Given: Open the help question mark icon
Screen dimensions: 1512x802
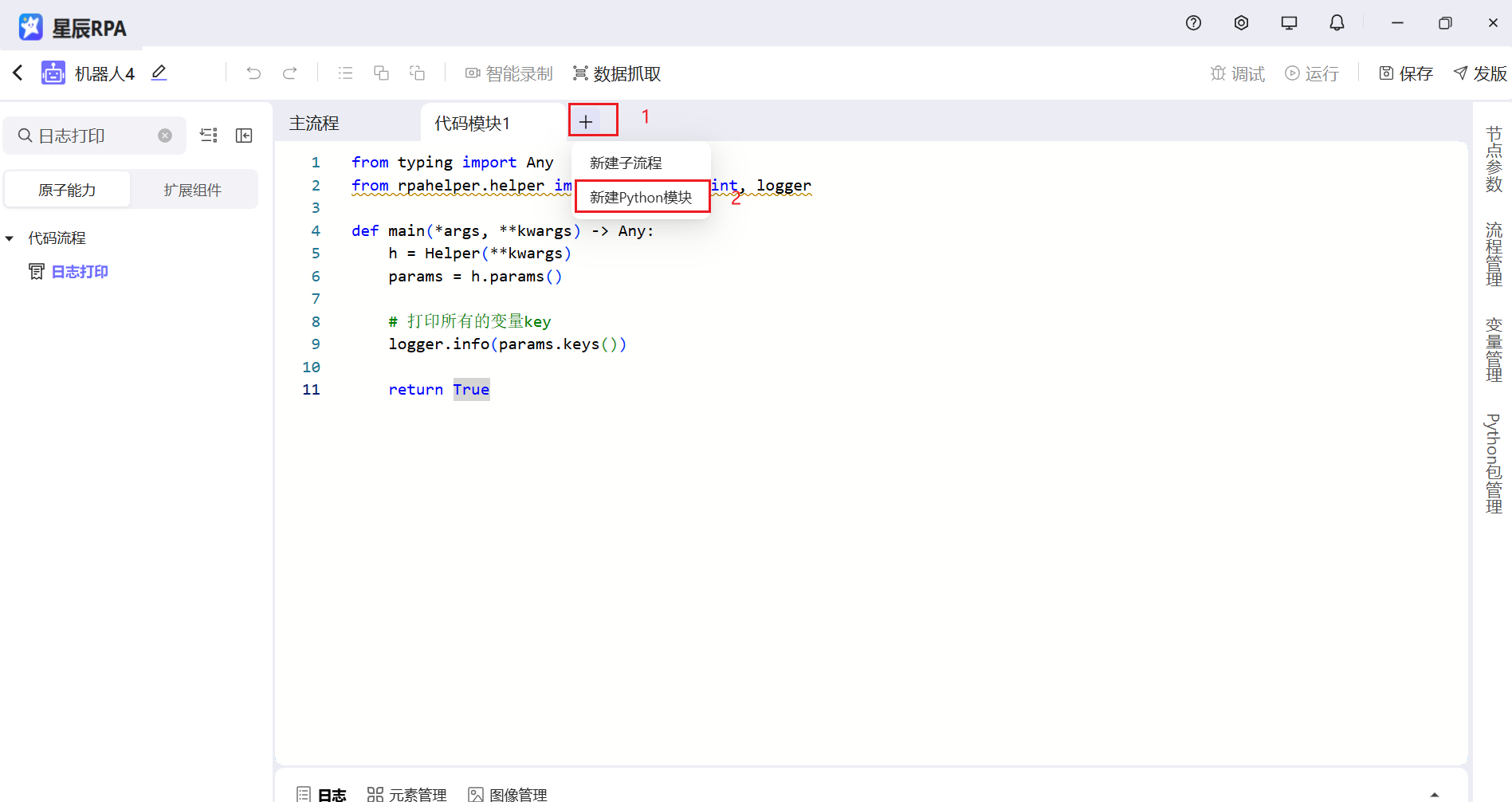Looking at the screenshot, I should tap(1193, 23).
